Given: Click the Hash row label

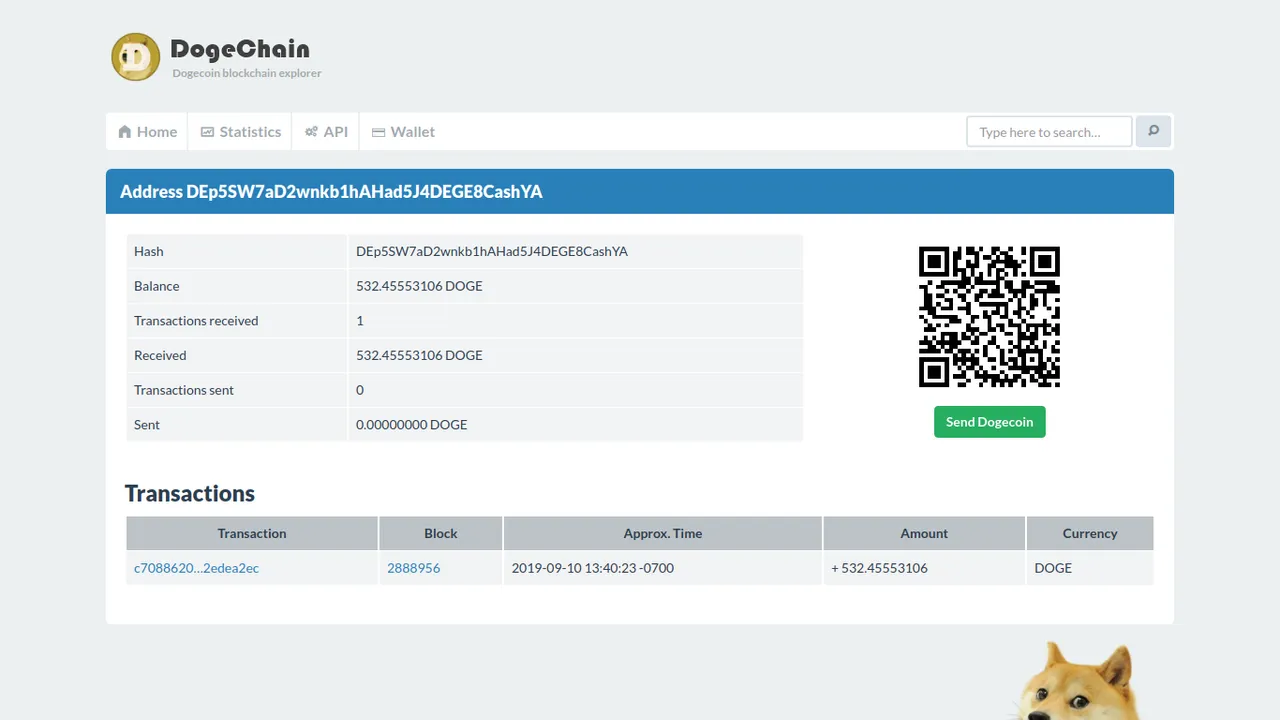Looking at the screenshot, I should [x=149, y=251].
